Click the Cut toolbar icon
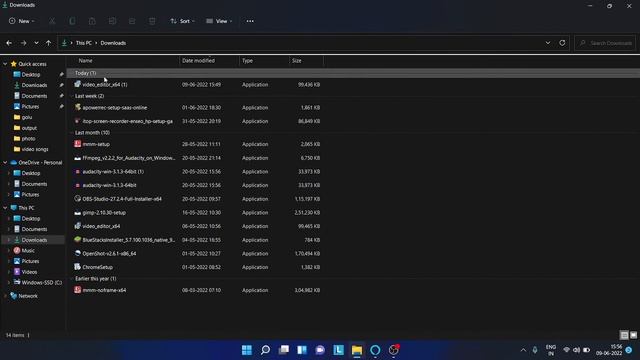The height and width of the screenshot is (360, 640). pos(52,21)
